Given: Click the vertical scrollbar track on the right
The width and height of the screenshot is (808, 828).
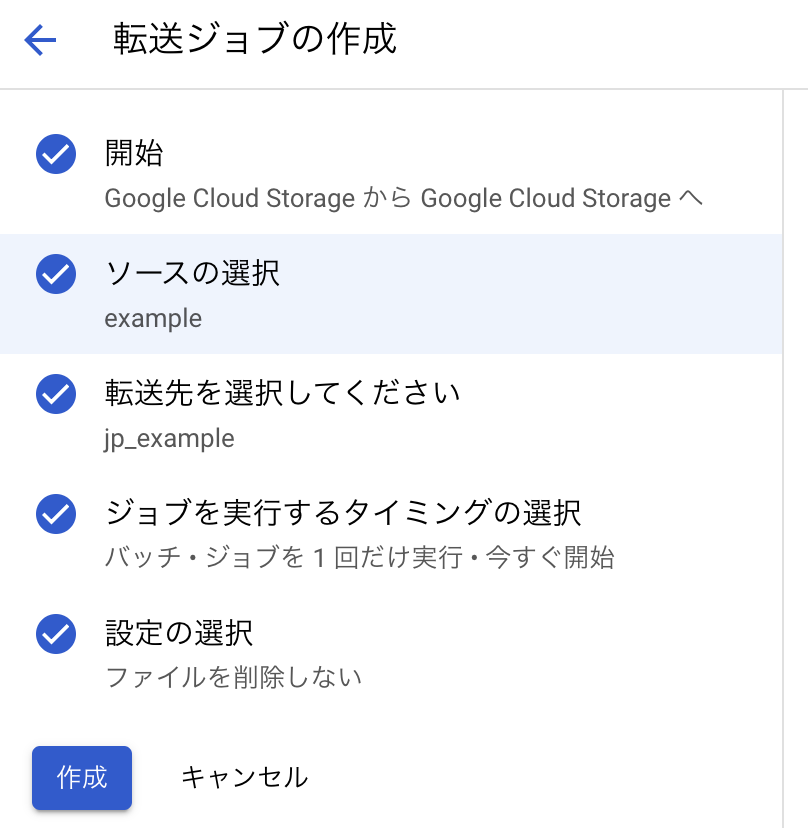Looking at the screenshot, I should (x=794, y=450).
